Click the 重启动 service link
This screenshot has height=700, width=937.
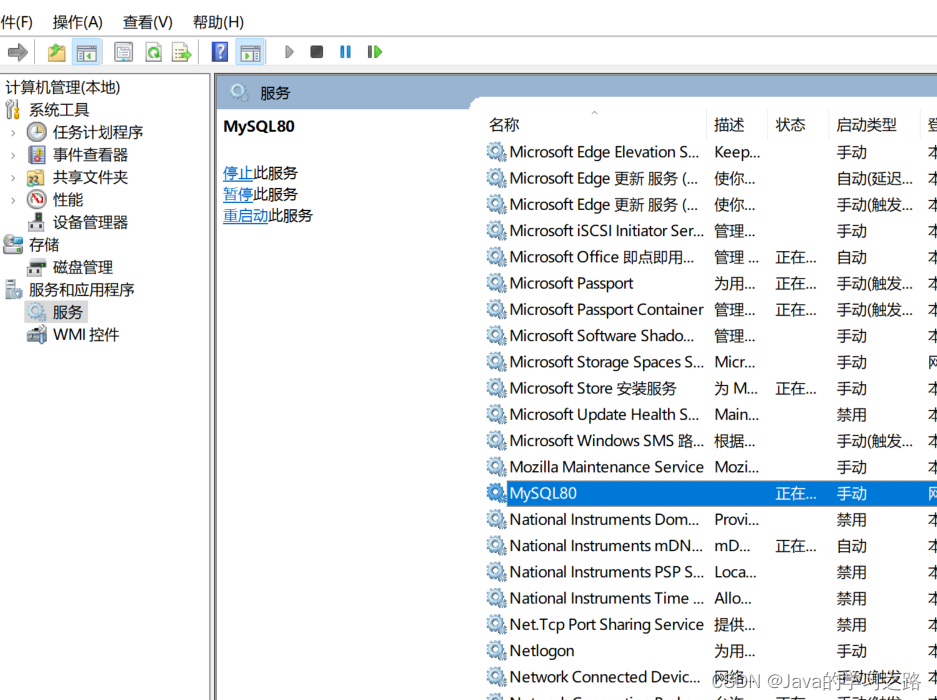246,215
